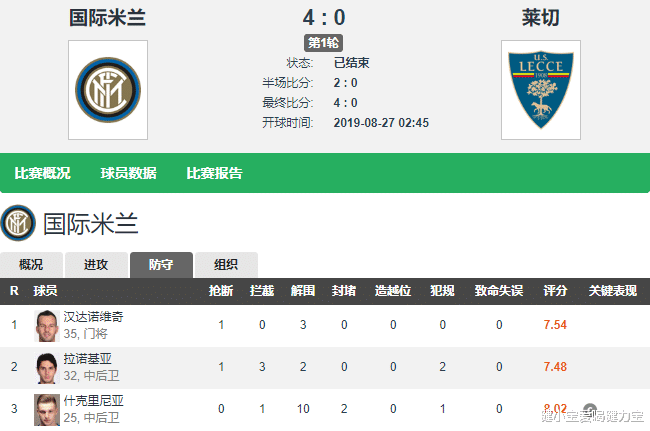Image resolution: width=650 pixels, height=431 pixels.
Task: Switch to the 组织 tab
Action: tap(225, 265)
